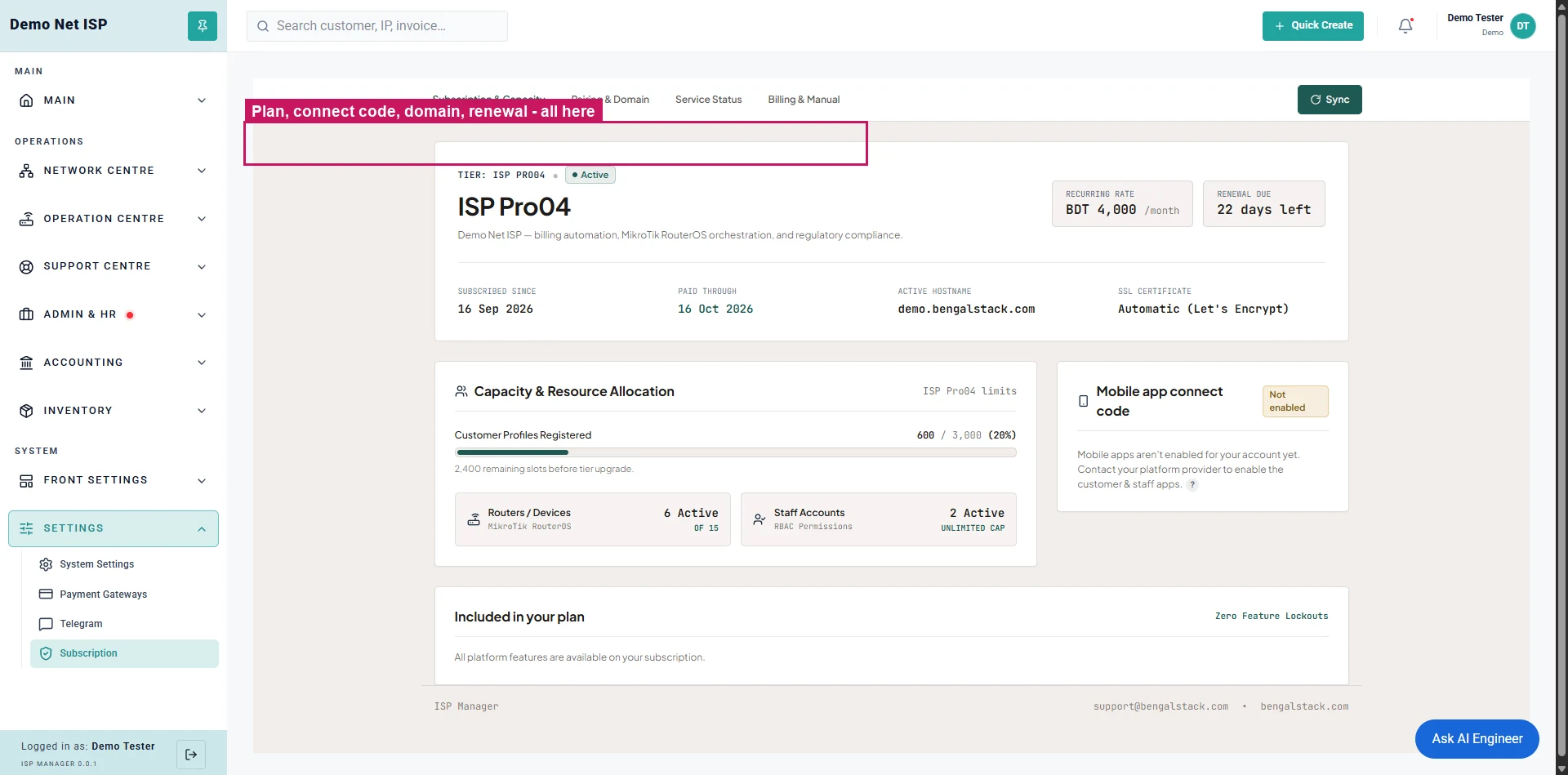Click the mobile phone icon
Image resolution: width=1568 pixels, height=775 pixels.
pos(1083,401)
